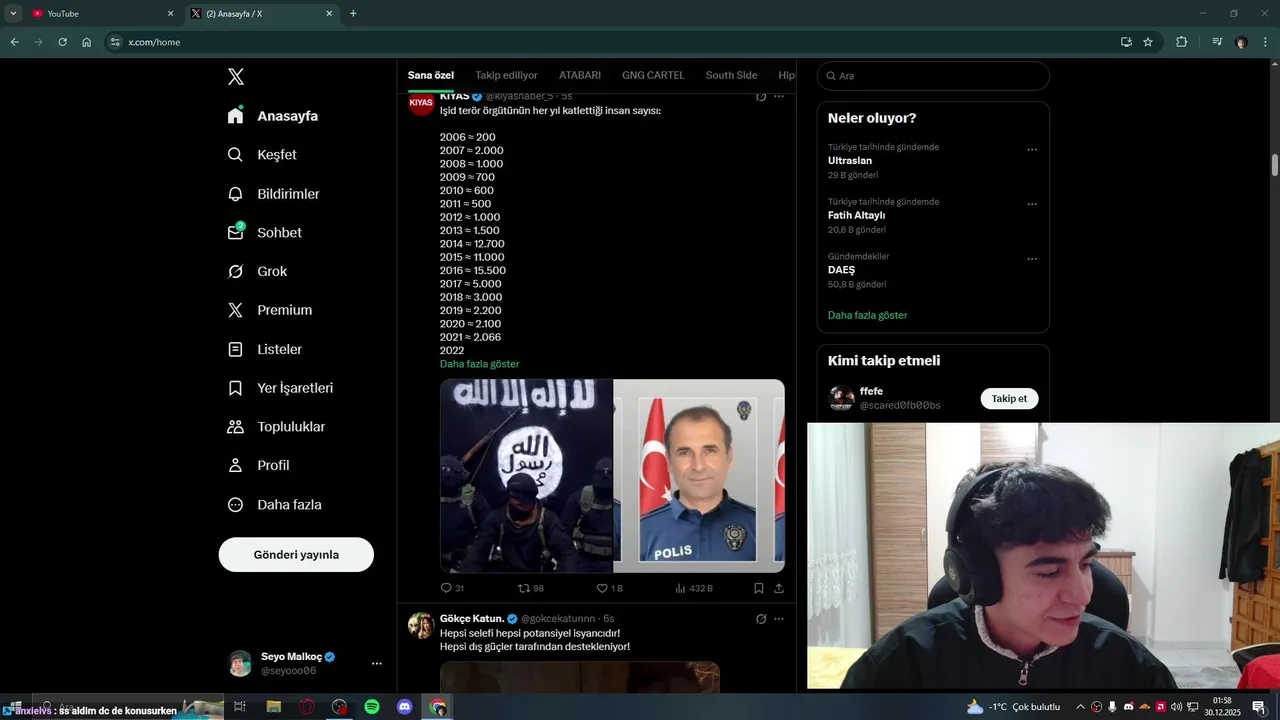The image size is (1280, 720).
Task: Open more options on Gökçe Katun post
Action: 779,619
